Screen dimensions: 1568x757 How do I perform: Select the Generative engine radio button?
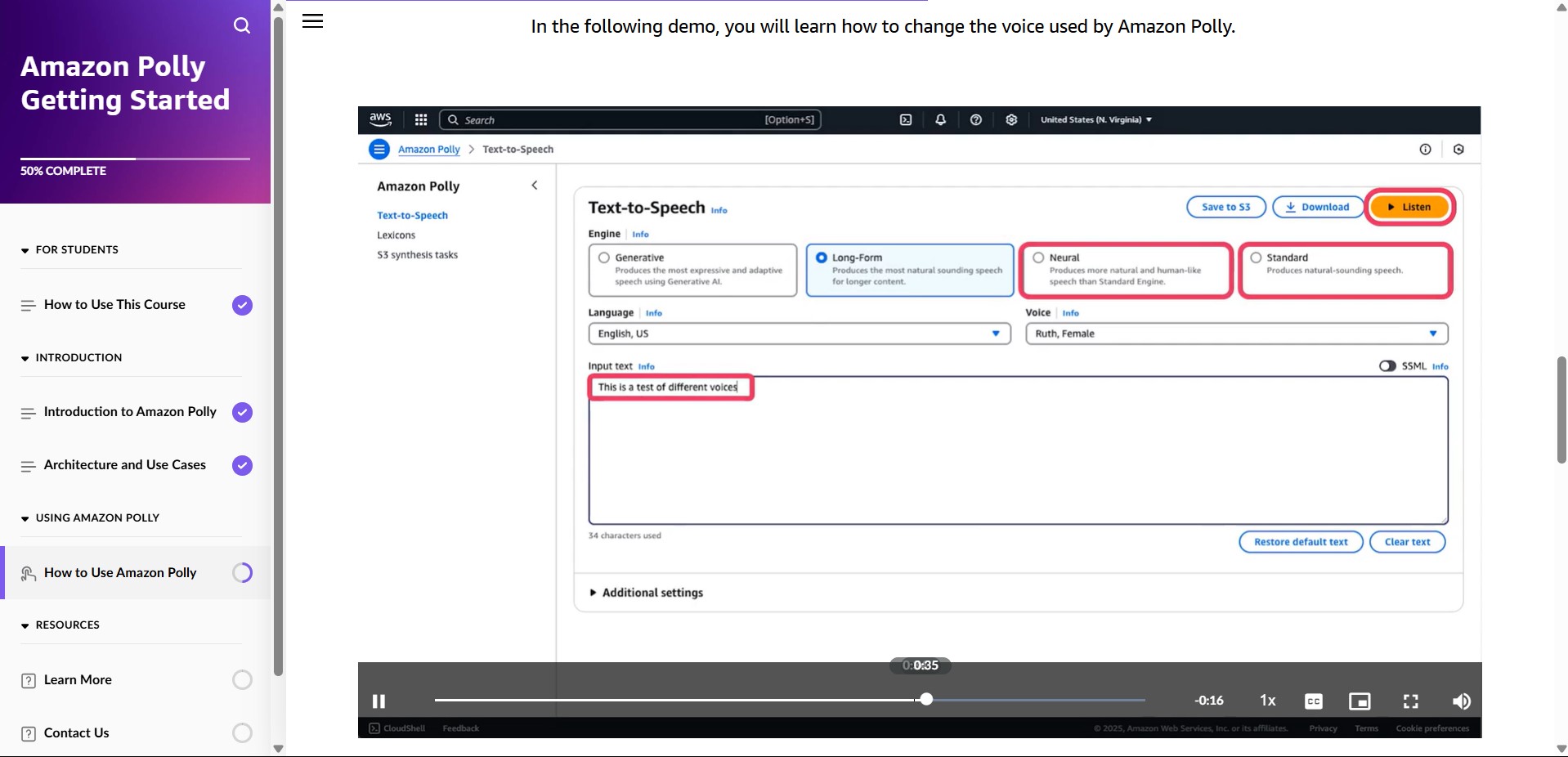604,258
